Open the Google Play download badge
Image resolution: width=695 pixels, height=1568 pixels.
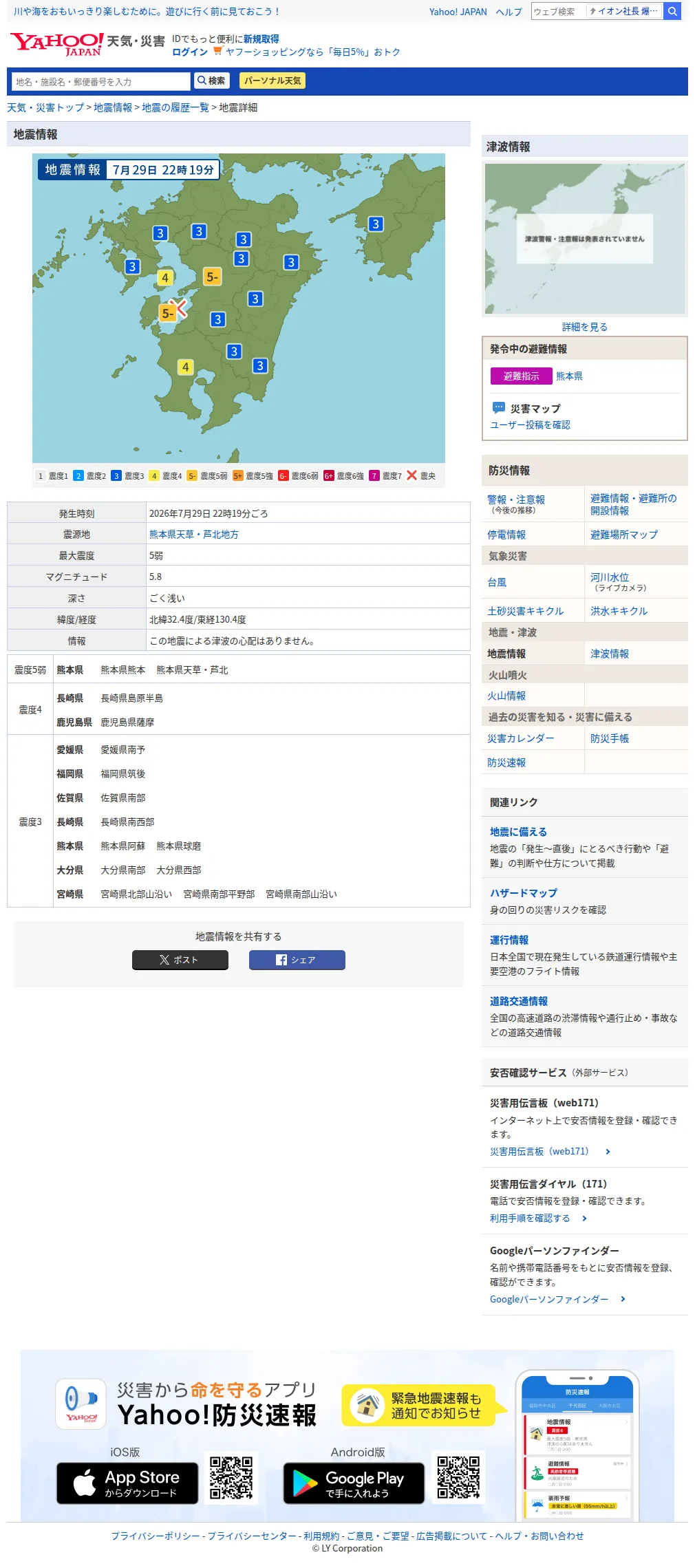pos(354,1483)
